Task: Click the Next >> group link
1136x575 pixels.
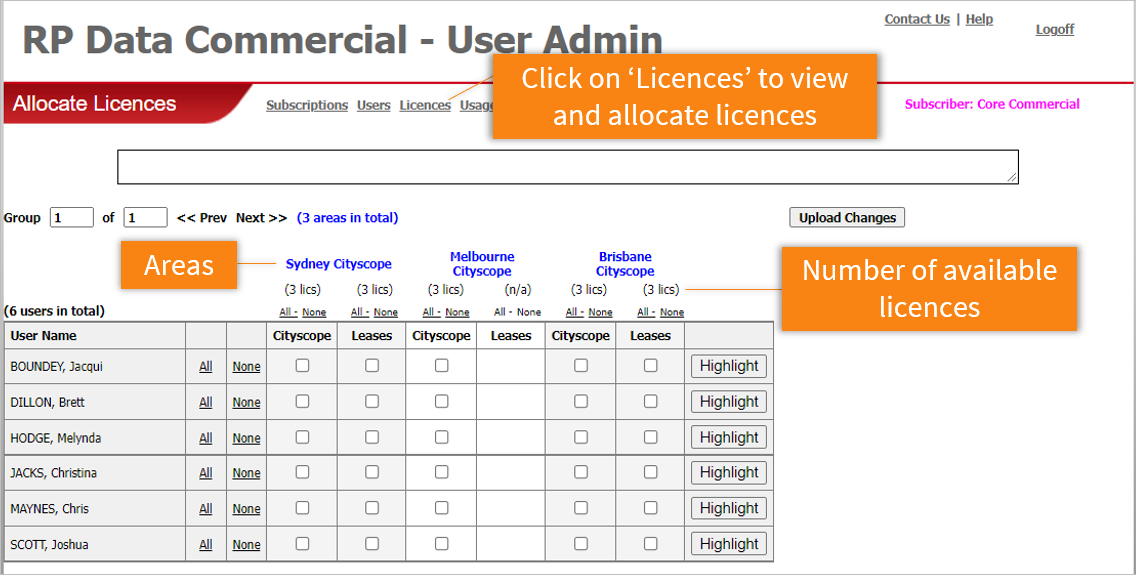Action: (262, 218)
